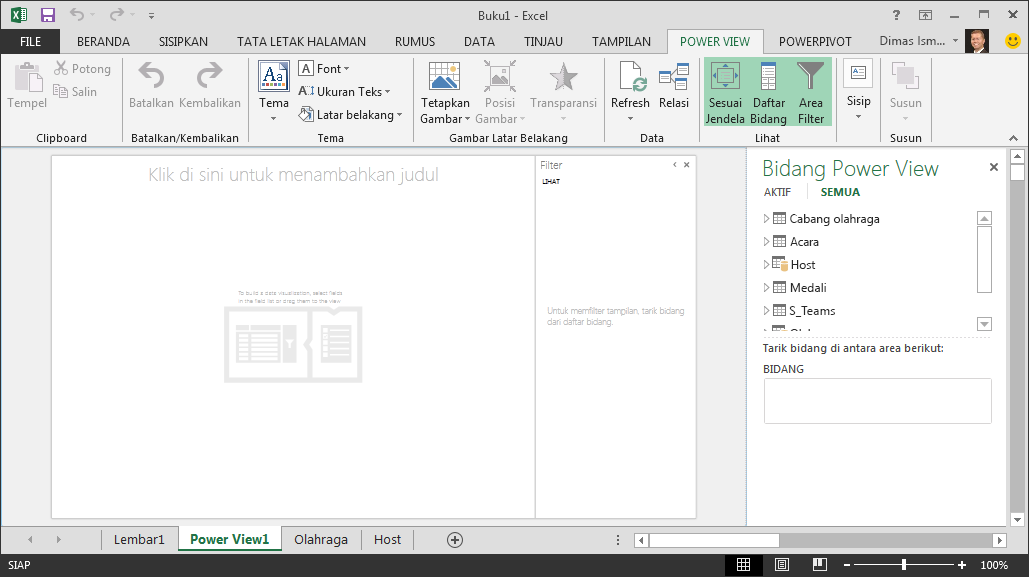Open the Font dropdown in Tema group
1029x577 pixels.
324,68
